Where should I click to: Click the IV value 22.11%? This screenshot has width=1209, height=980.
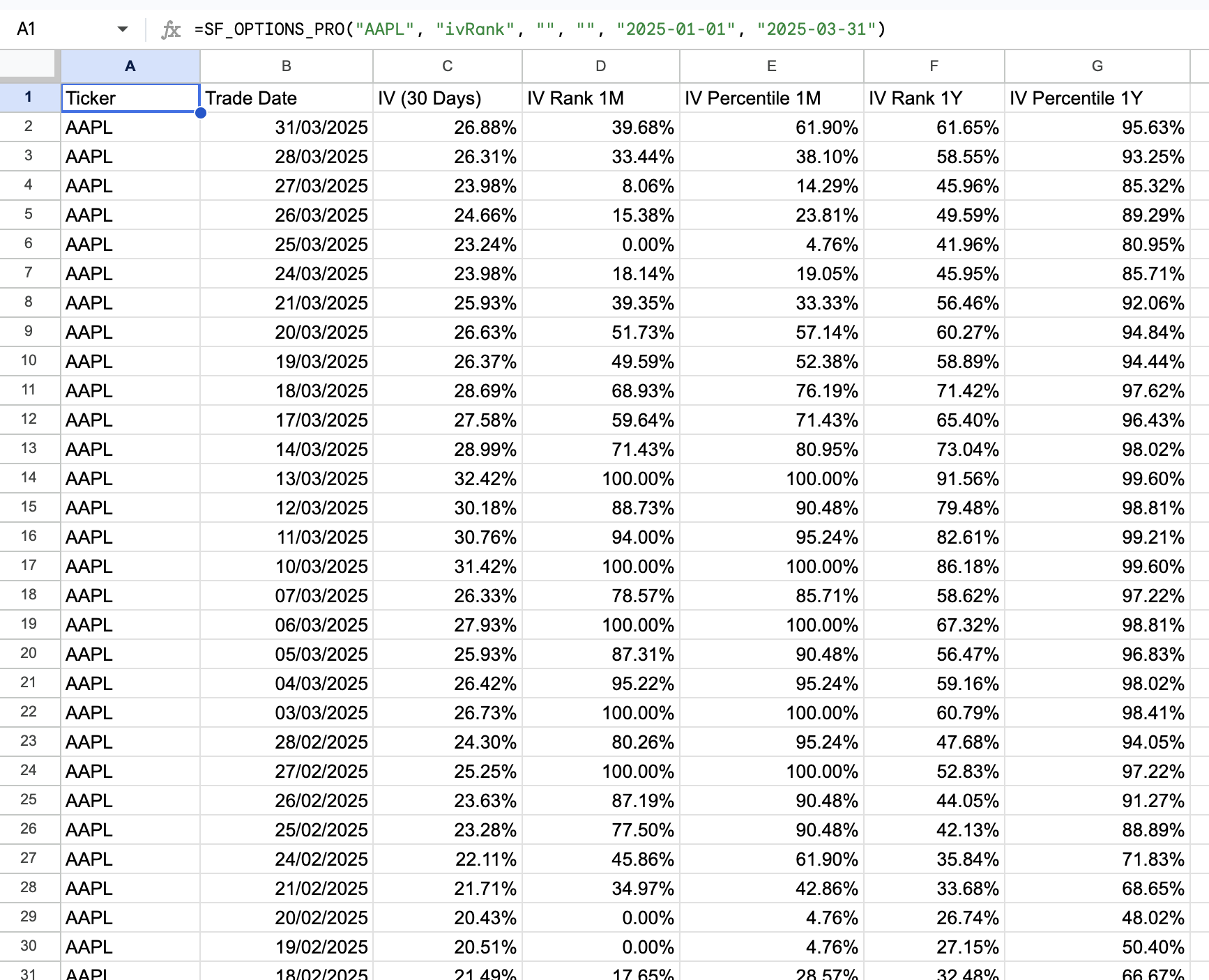click(x=448, y=859)
